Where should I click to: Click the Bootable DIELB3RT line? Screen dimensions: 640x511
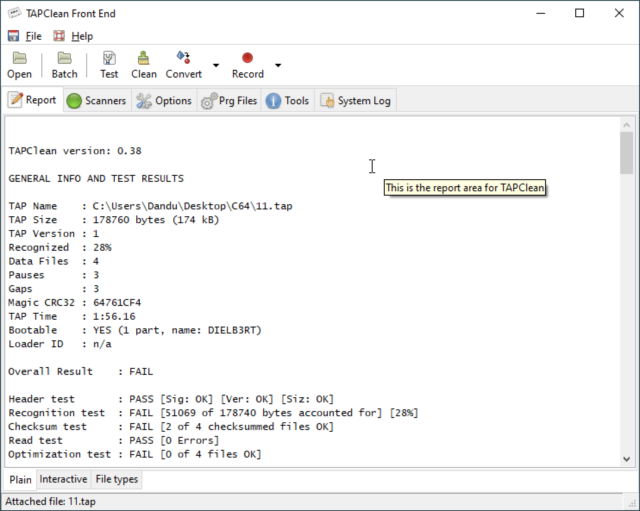coord(135,330)
